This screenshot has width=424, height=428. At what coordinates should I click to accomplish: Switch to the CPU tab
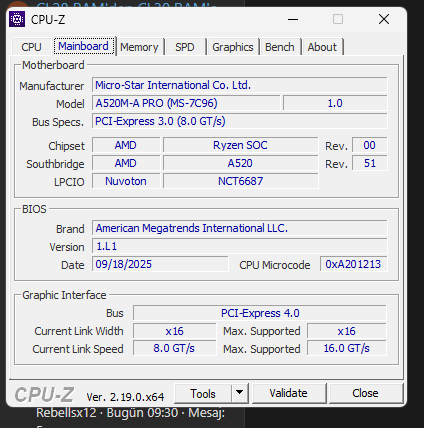click(31, 47)
